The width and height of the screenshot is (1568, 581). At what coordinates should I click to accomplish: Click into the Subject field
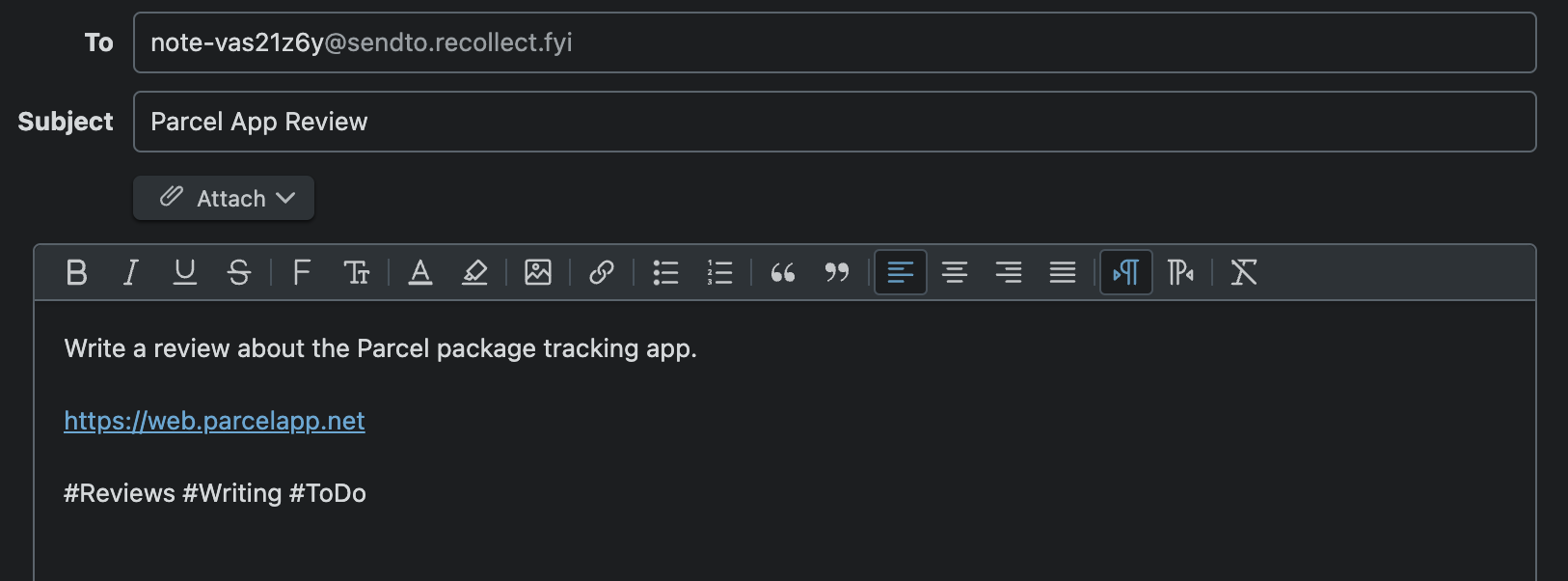pyautogui.click(x=834, y=122)
